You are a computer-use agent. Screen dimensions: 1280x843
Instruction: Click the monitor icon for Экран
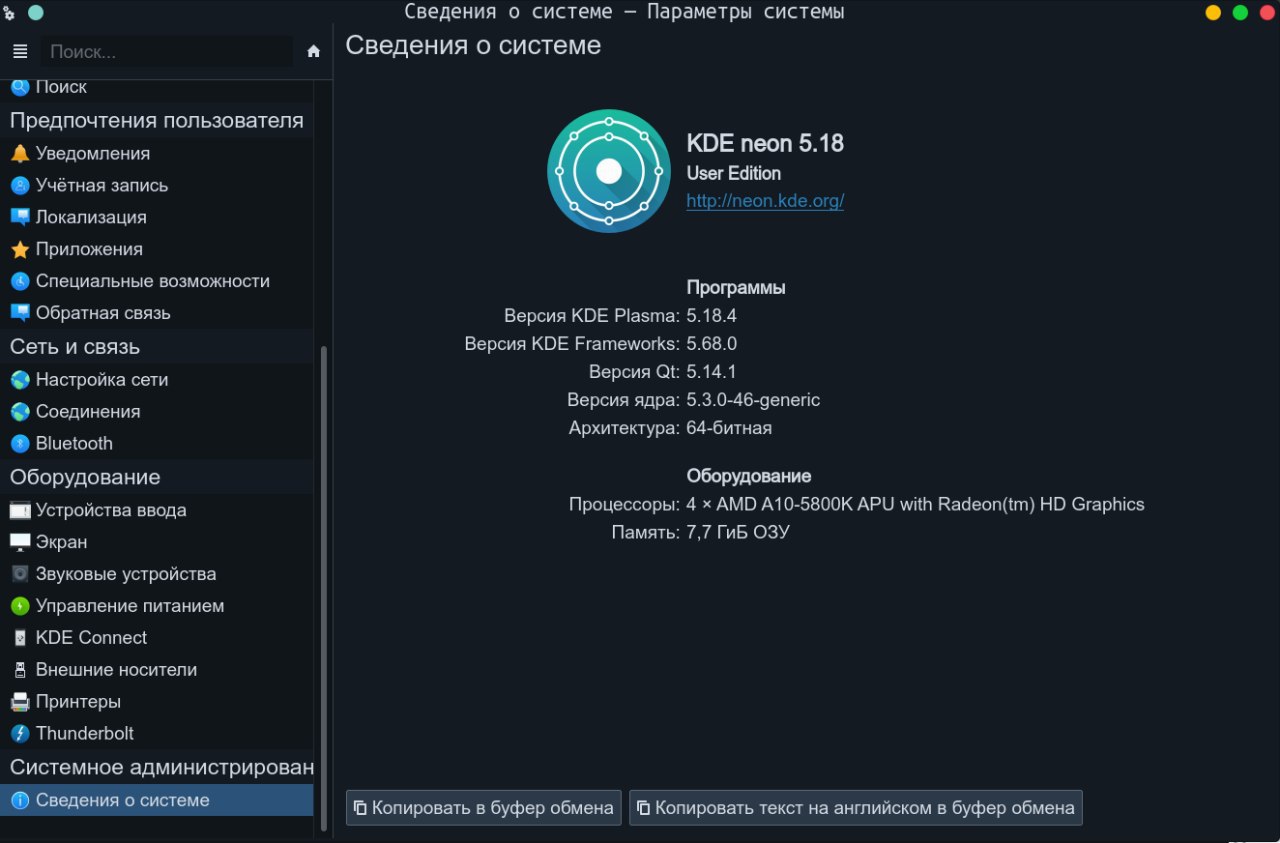pos(20,542)
